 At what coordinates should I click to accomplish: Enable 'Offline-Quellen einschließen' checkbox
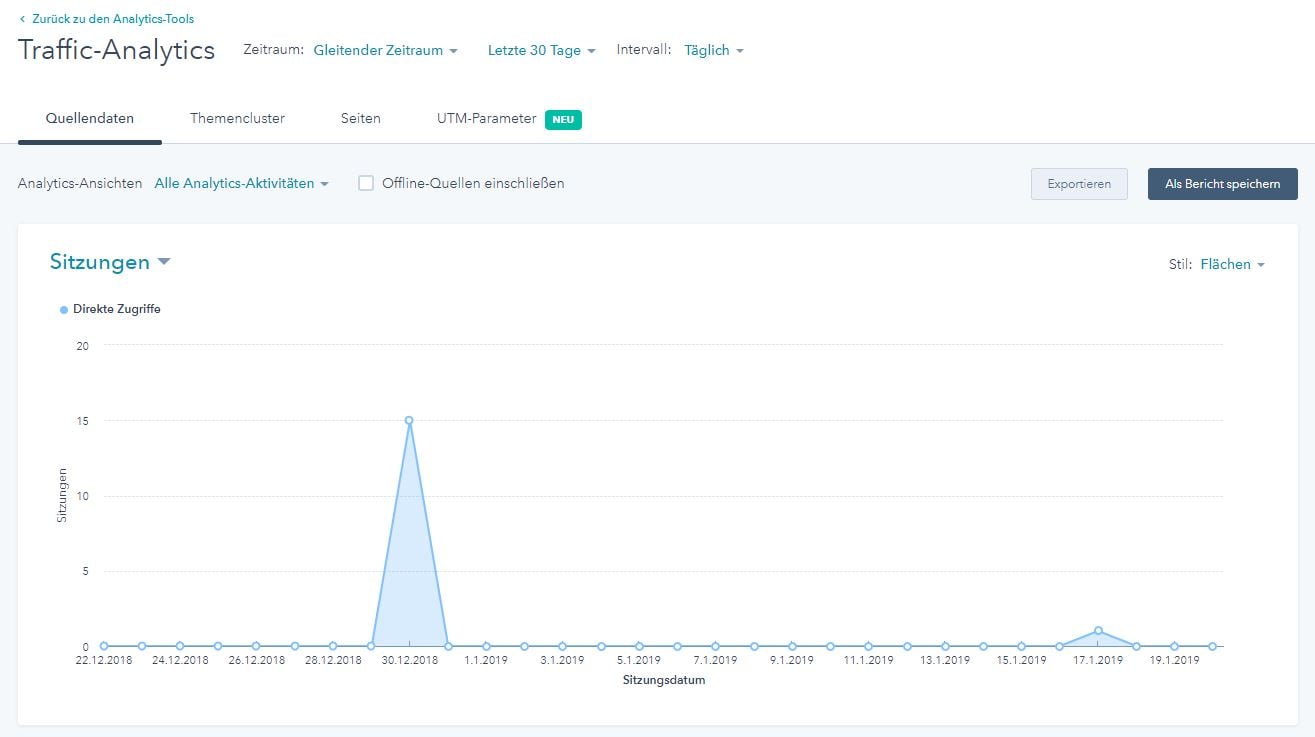(366, 183)
